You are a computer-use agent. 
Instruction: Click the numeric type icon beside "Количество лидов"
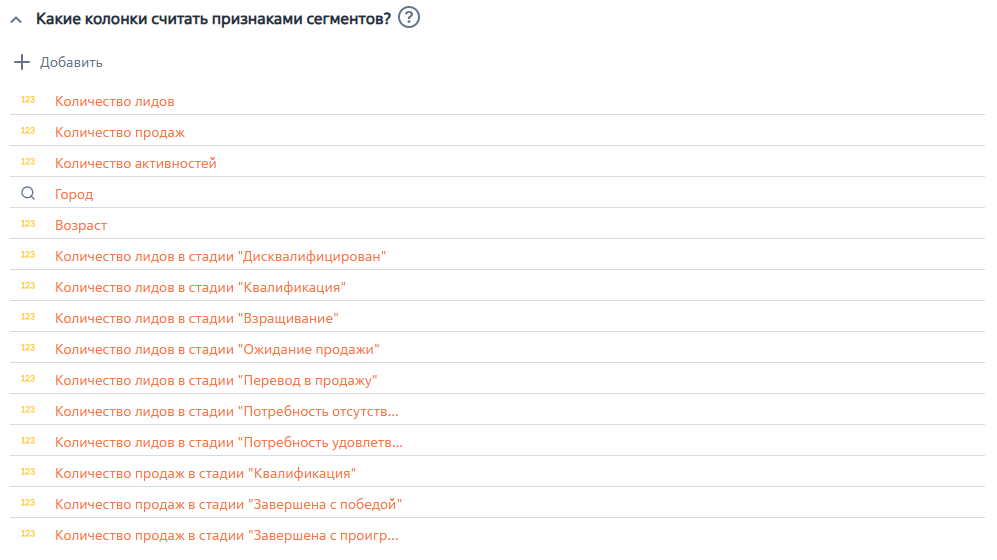tap(28, 100)
